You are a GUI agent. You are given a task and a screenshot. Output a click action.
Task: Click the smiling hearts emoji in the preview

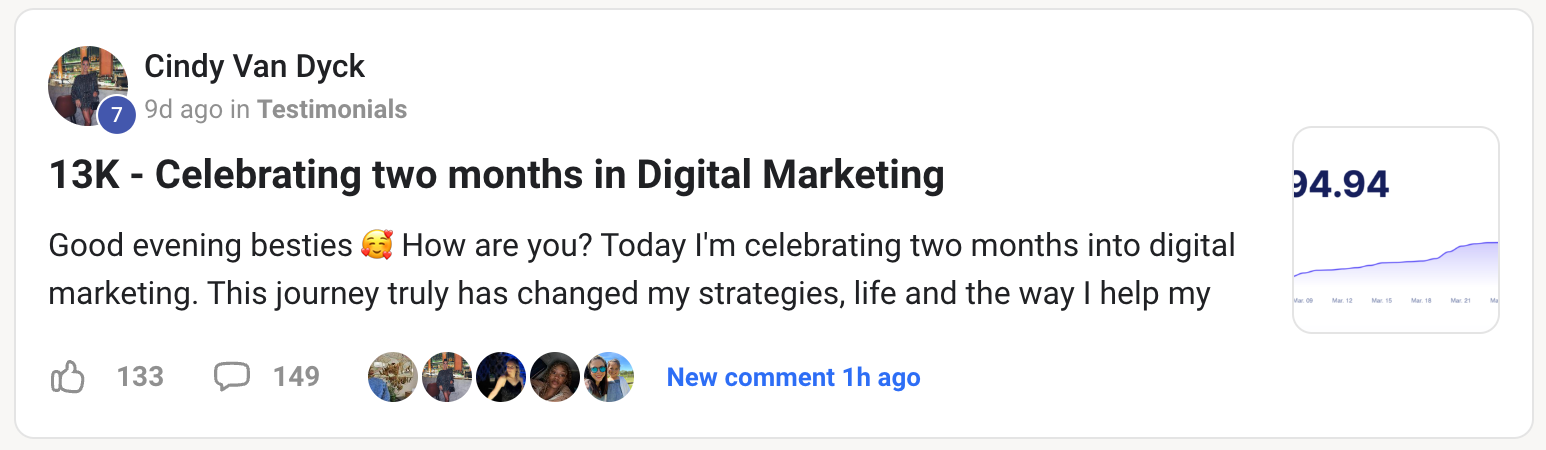(x=377, y=246)
